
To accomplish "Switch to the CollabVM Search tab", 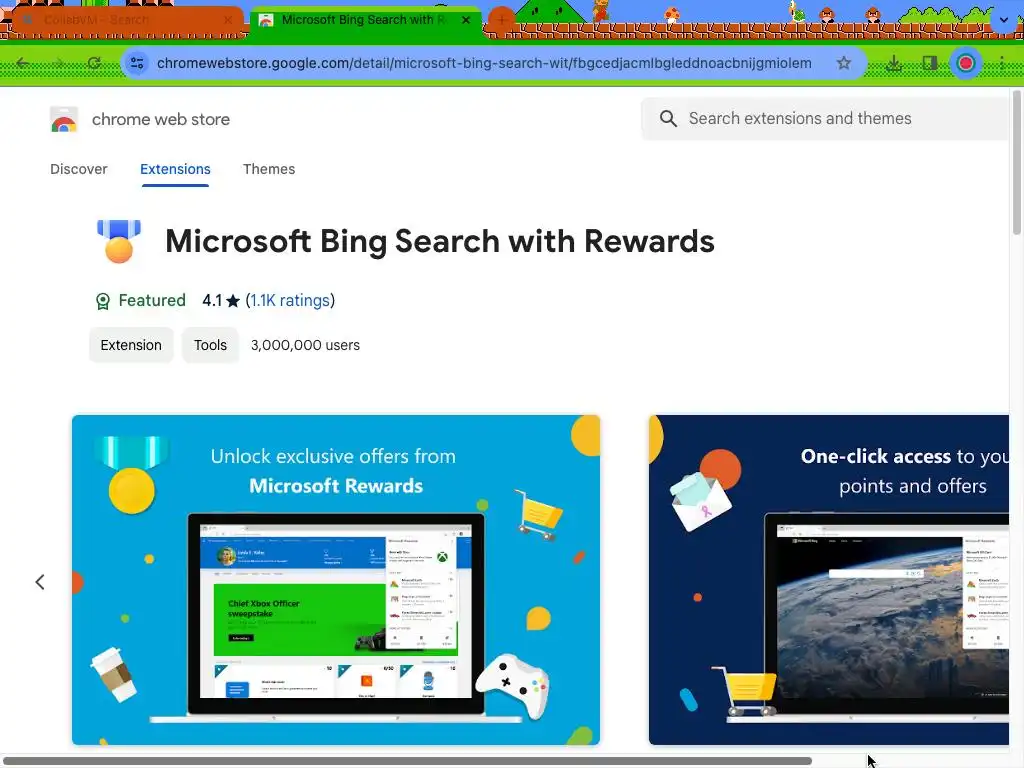I will [124, 20].
